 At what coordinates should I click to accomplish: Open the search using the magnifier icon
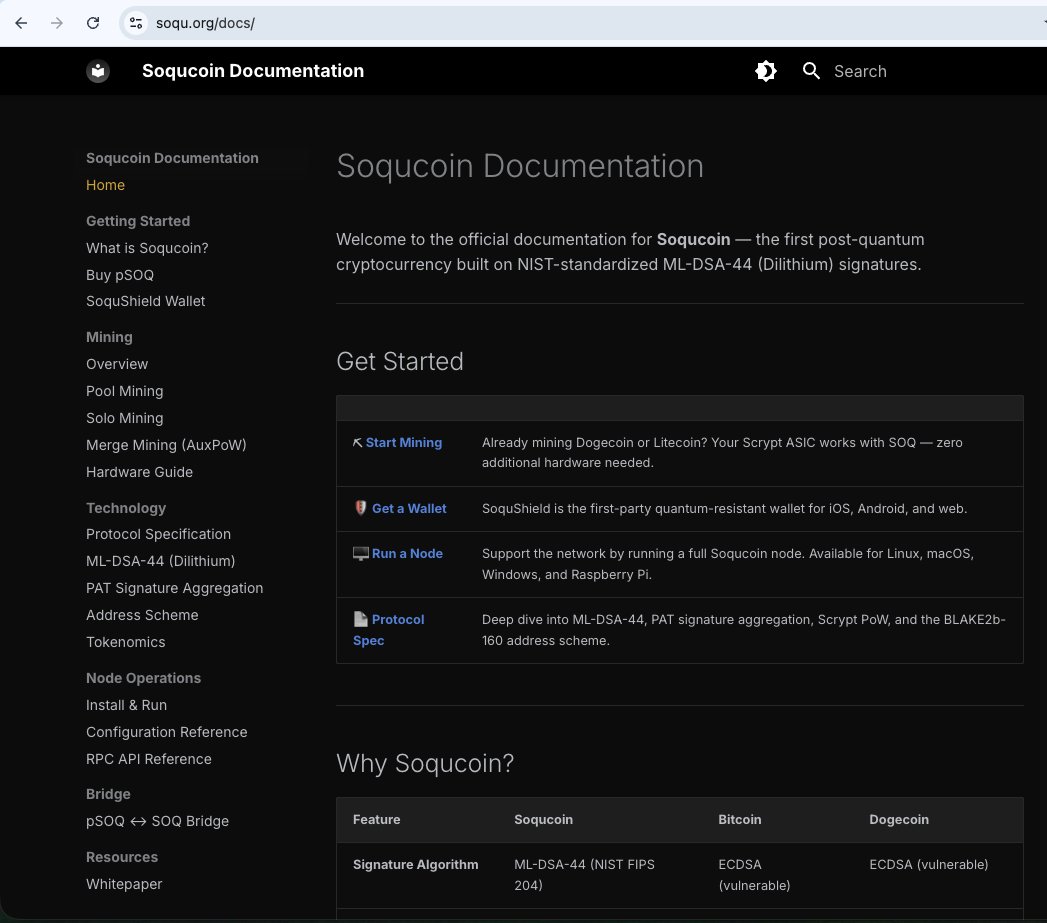pos(811,71)
